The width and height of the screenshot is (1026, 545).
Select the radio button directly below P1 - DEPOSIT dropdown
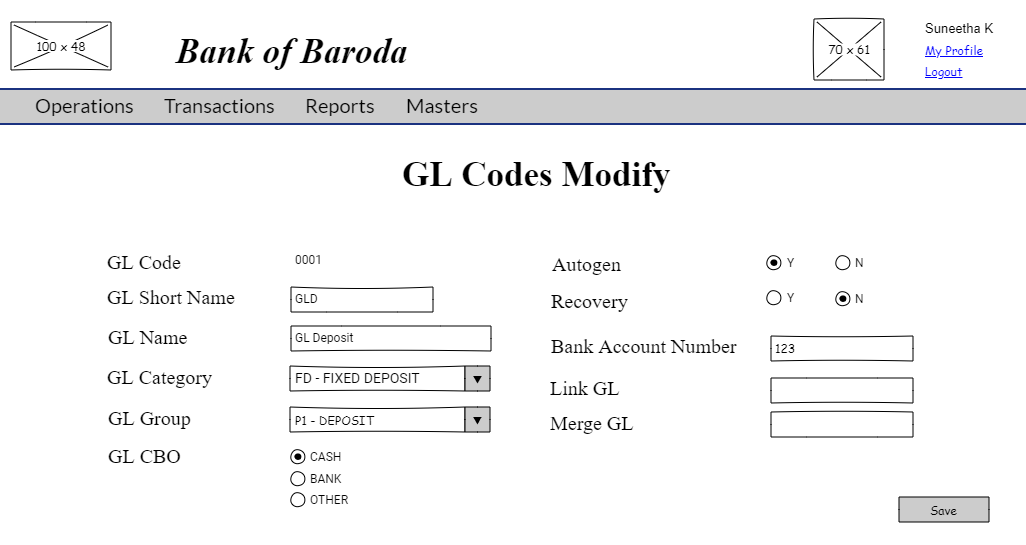(298, 457)
